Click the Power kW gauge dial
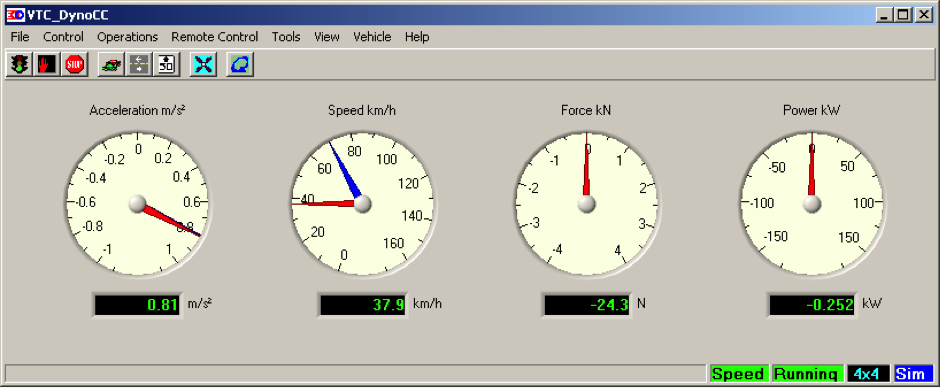Viewport: 941px width, 388px height. tap(811, 204)
